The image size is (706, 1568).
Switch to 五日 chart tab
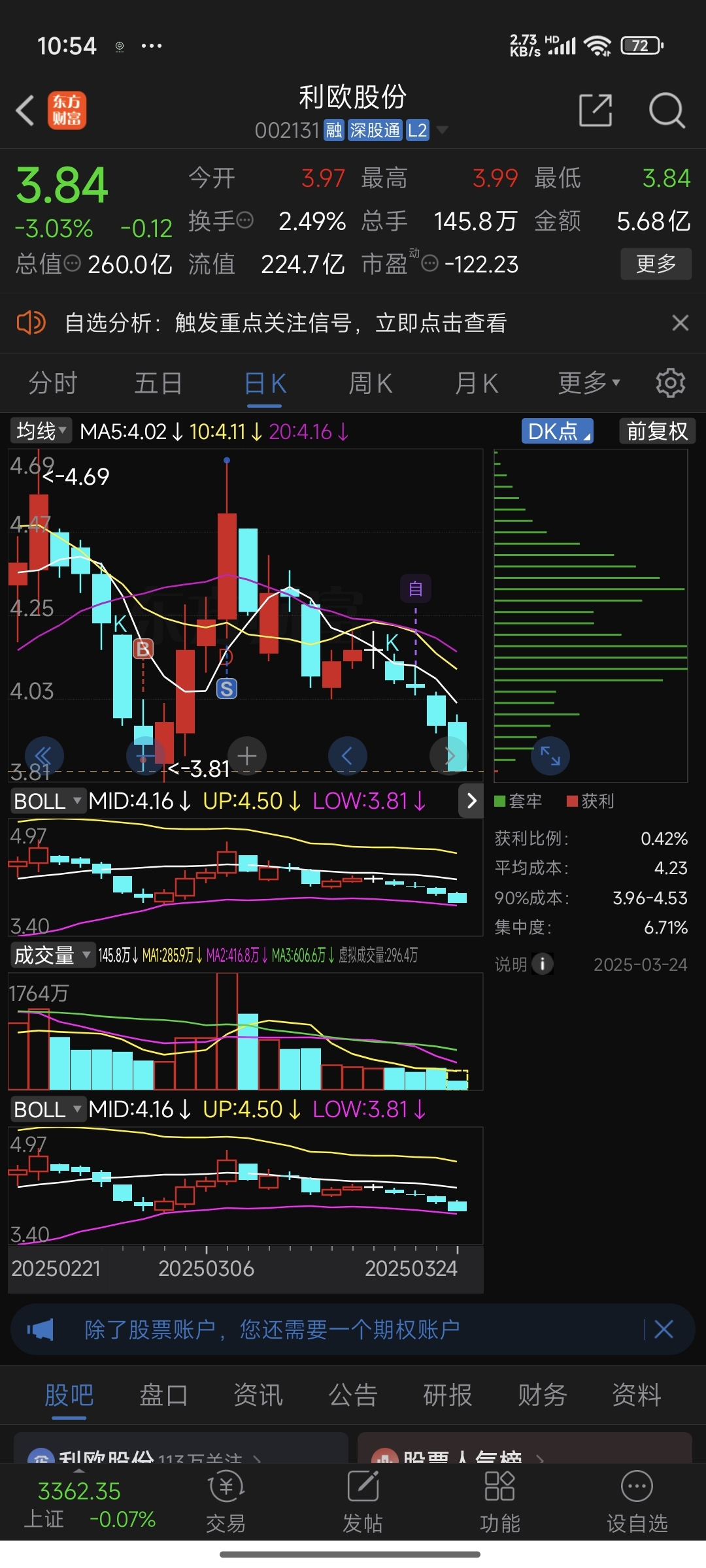click(x=158, y=383)
